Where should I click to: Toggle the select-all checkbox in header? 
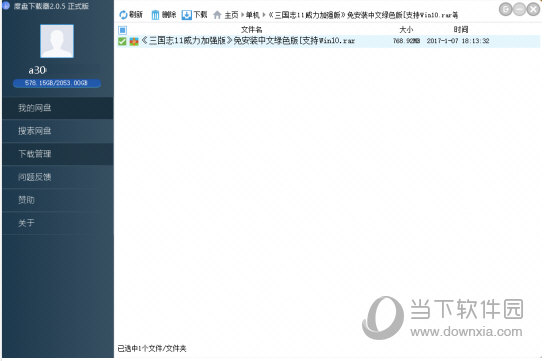[122, 30]
